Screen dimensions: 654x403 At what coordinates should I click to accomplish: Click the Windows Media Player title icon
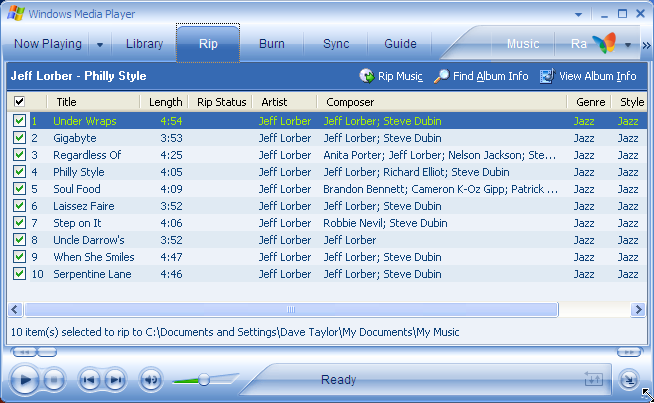pos(15,13)
